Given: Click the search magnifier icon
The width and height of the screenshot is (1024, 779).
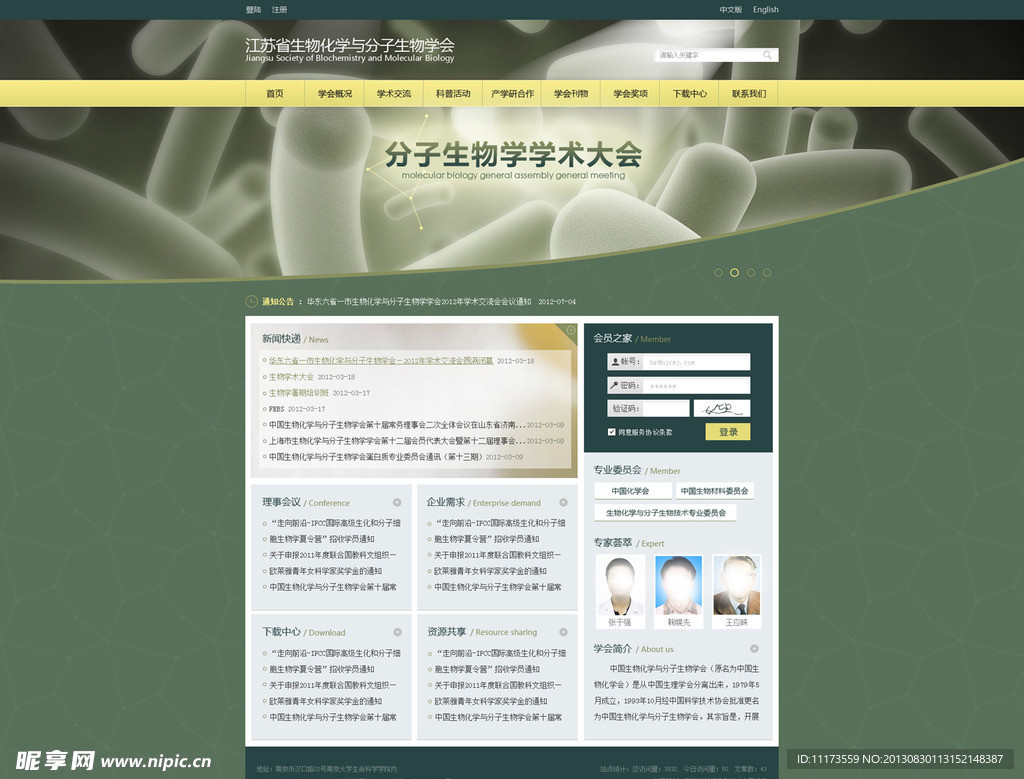Looking at the screenshot, I should tap(767, 55).
